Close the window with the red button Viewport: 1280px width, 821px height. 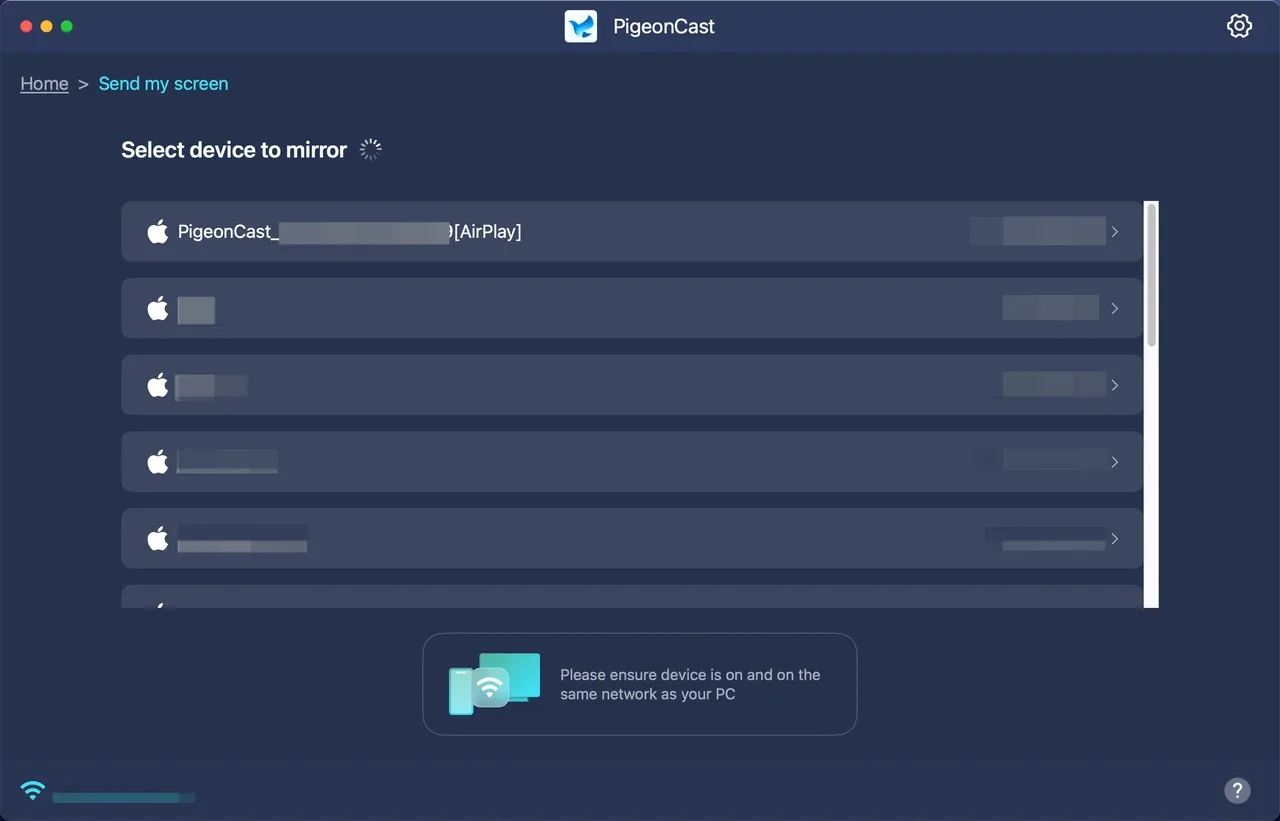coord(26,26)
